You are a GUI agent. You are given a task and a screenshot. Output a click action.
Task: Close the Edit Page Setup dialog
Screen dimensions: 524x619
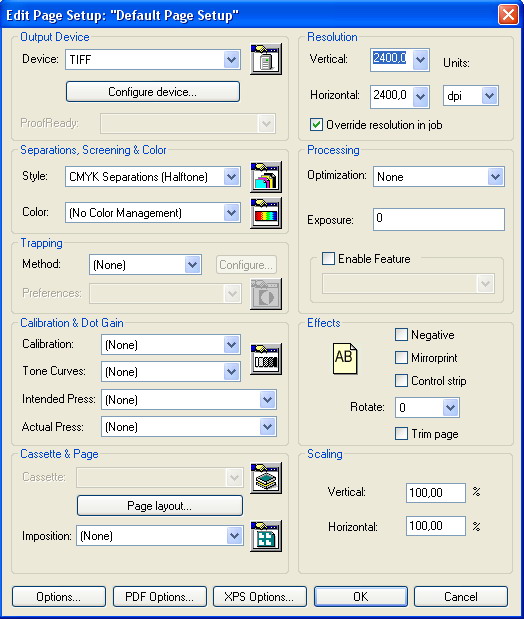click(x=508, y=15)
